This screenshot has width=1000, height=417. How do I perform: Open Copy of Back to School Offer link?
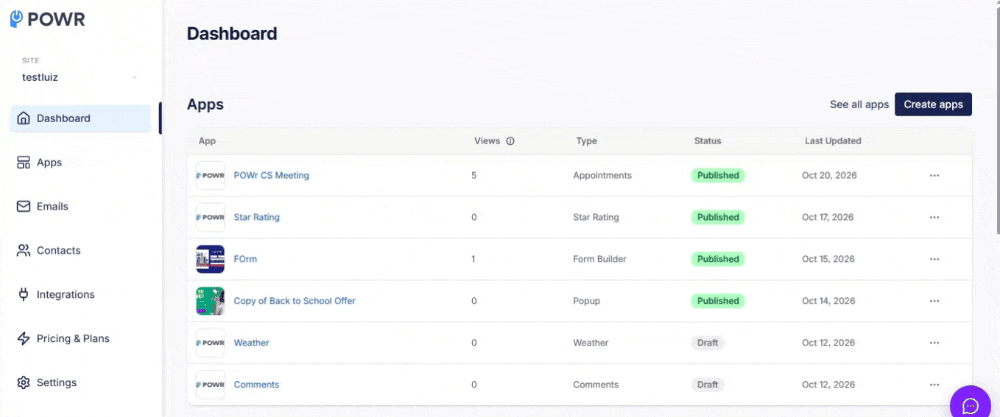click(295, 301)
